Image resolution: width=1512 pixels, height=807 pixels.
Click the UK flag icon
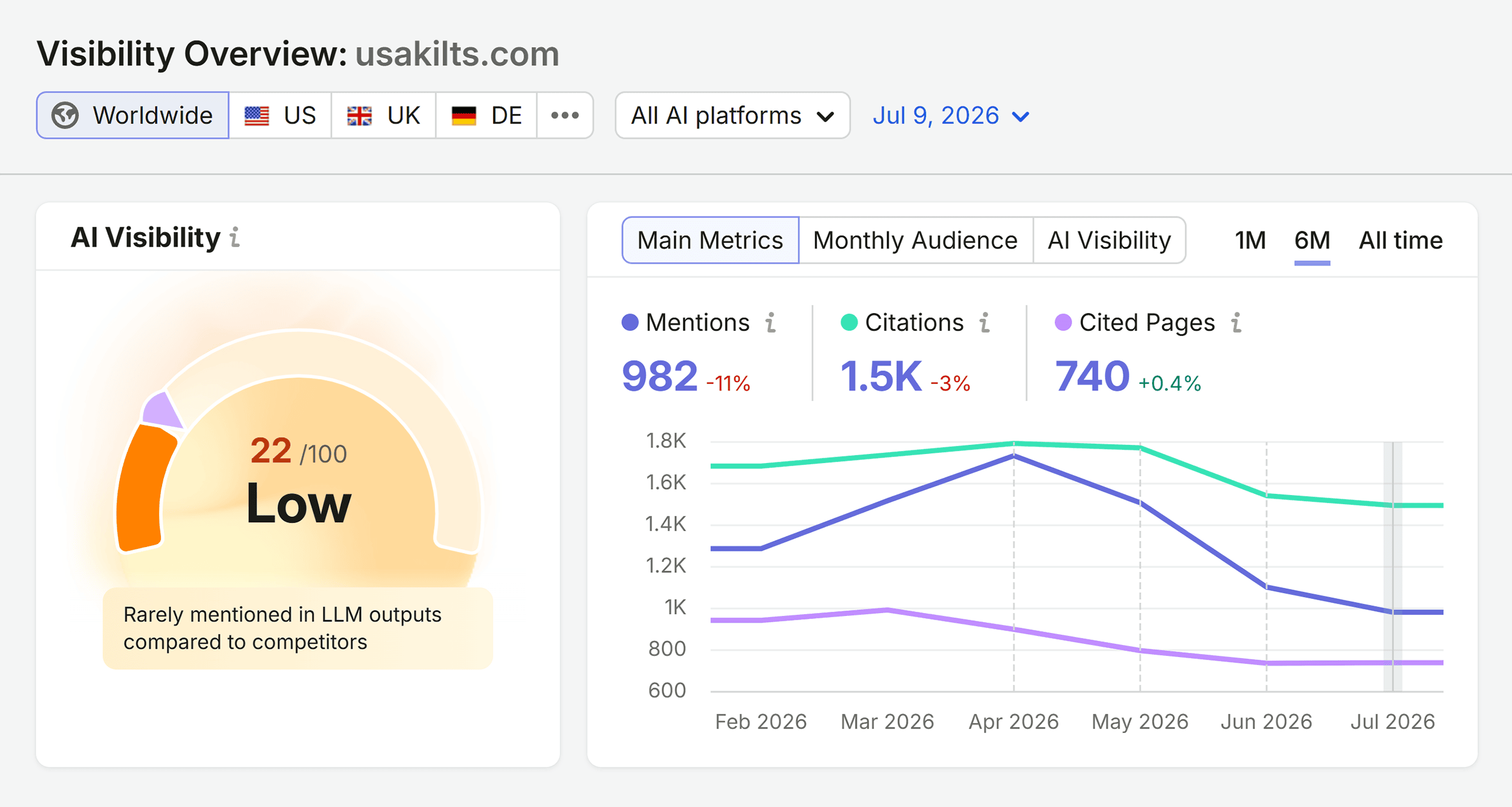coord(359,115)
